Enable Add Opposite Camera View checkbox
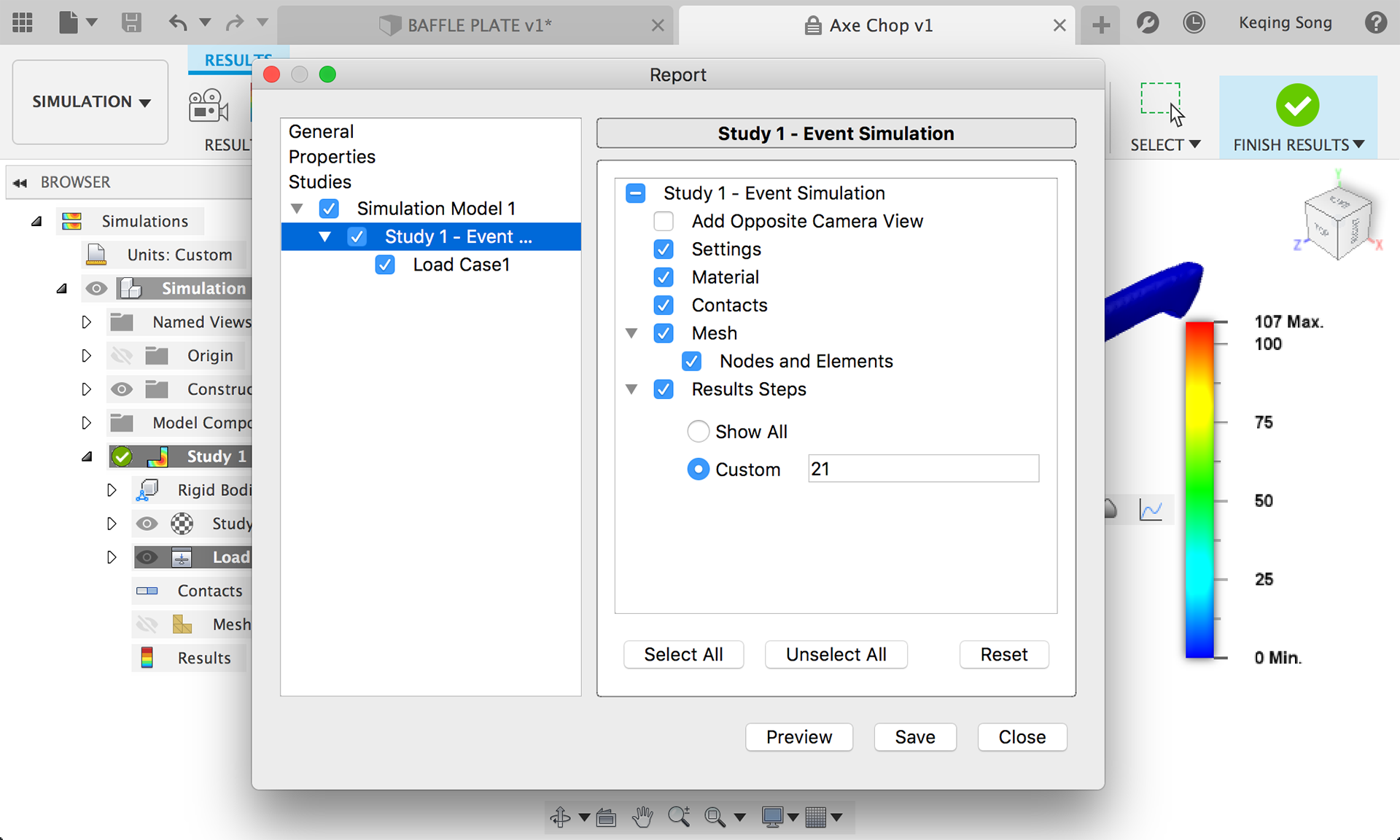The width and height of the screenshot is (1400, 840). tap(664, 221)
